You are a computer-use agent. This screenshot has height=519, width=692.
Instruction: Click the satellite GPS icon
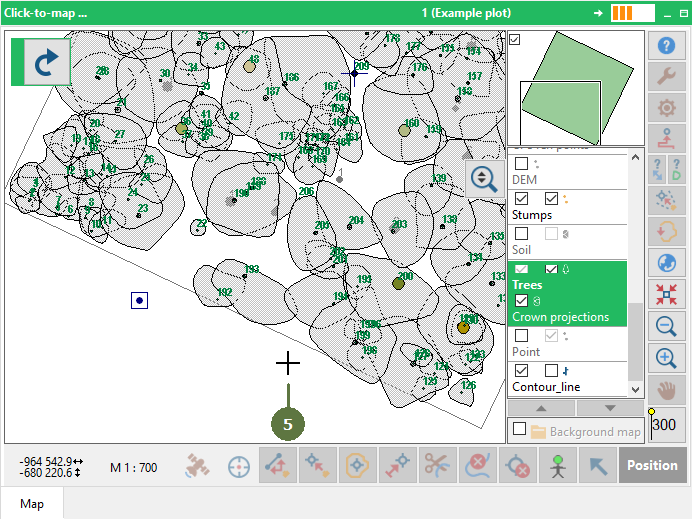pos(197,466)
